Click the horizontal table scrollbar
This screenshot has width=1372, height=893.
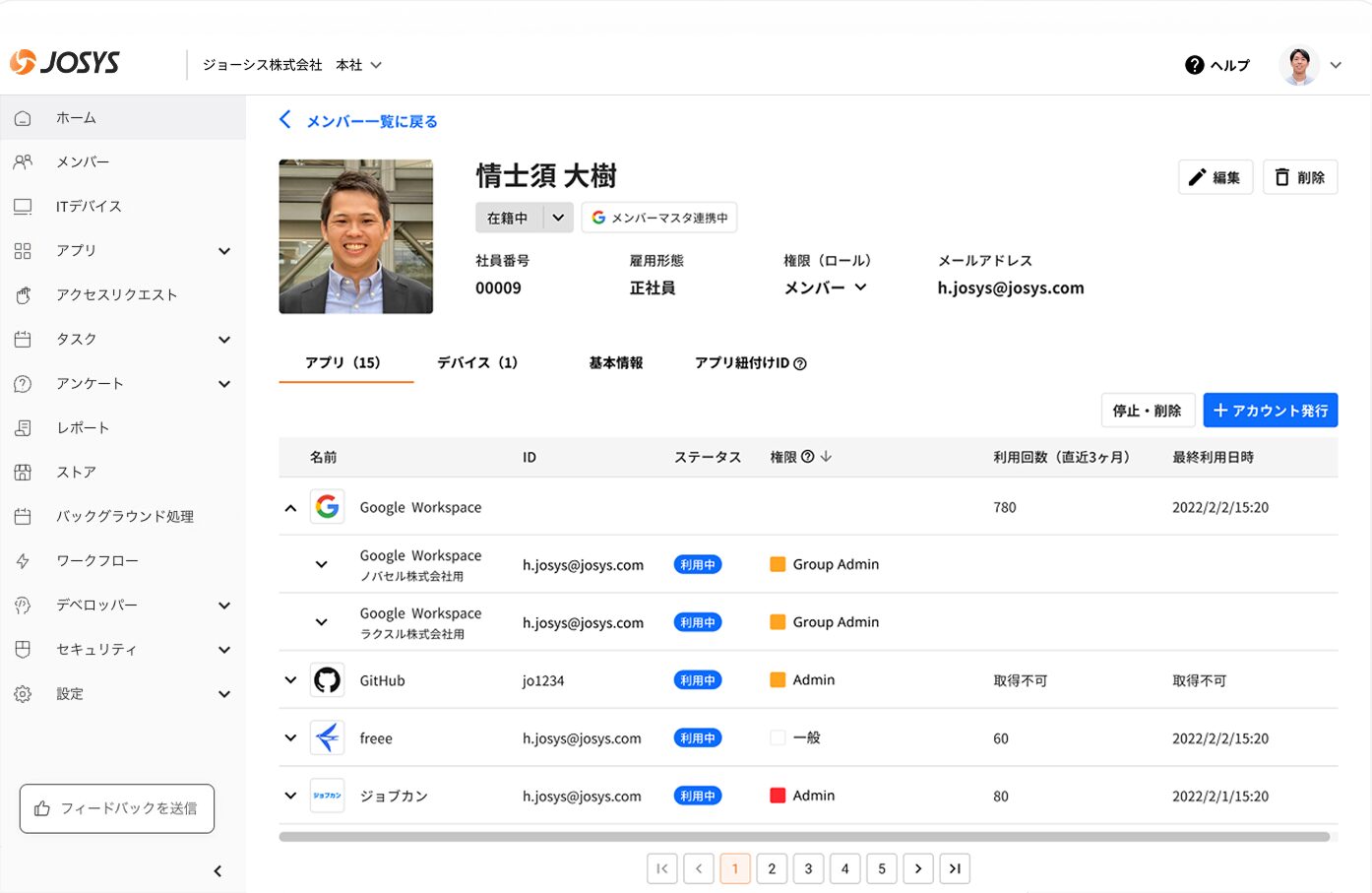coord(804,837)
